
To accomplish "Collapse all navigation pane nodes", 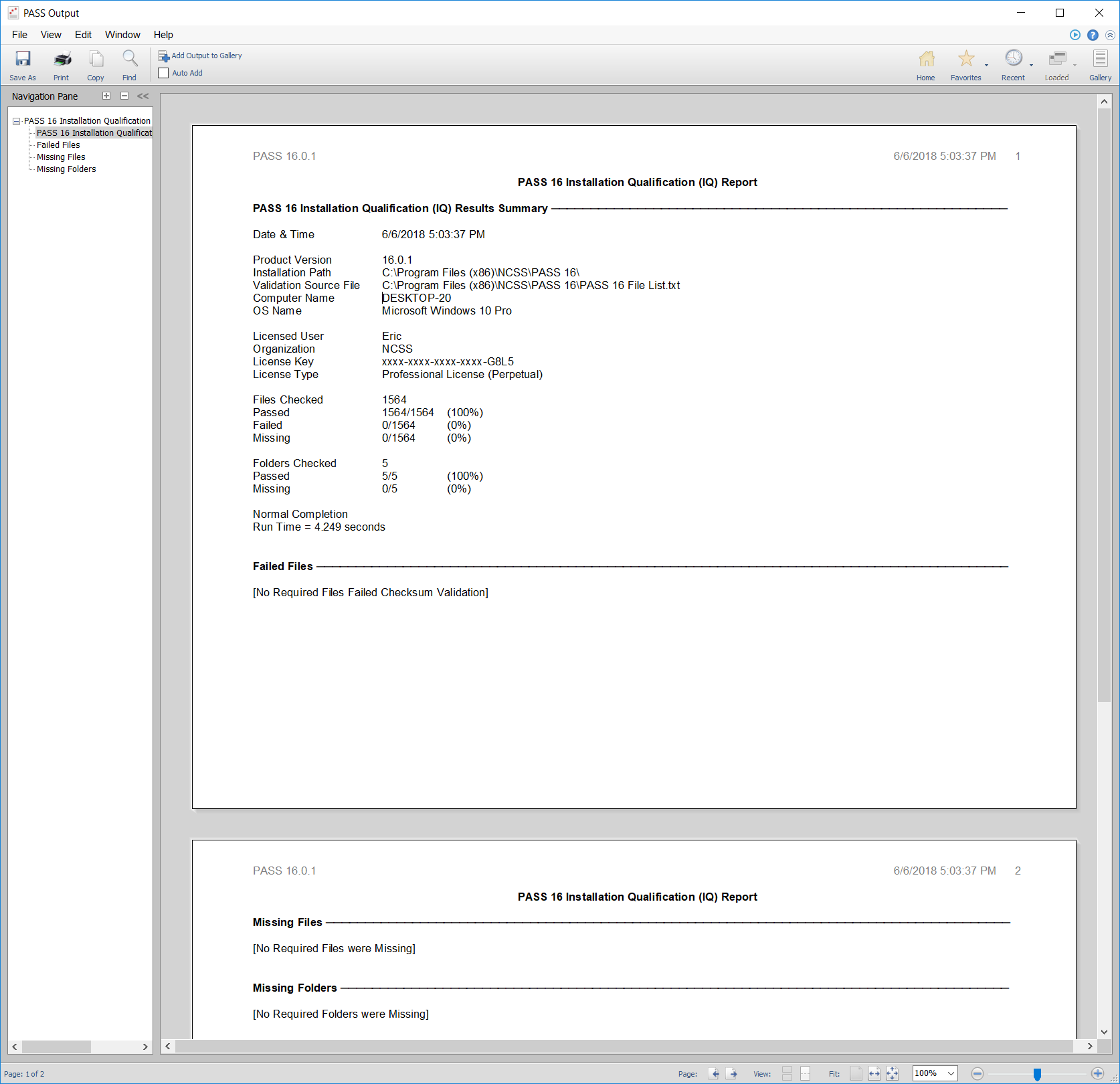I will [x=124, y=96].
